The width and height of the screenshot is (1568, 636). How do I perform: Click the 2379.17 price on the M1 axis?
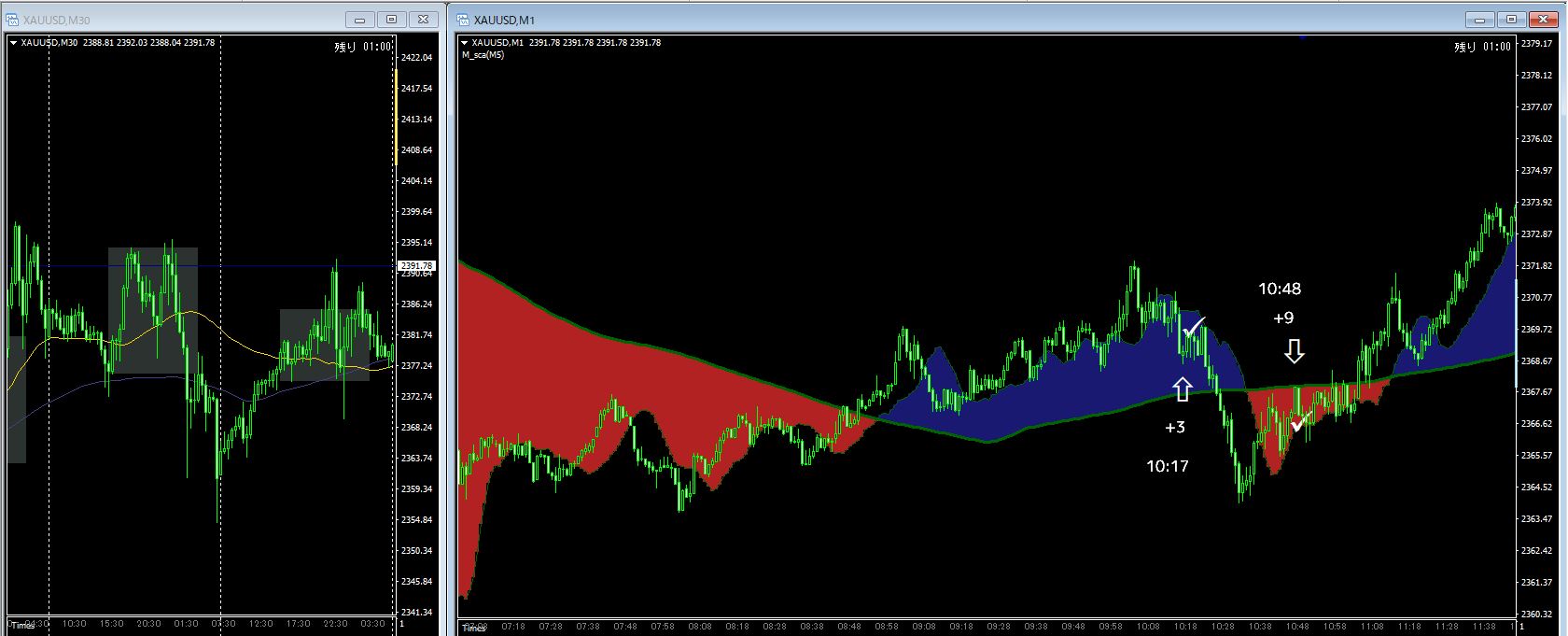coord(1536,43)
